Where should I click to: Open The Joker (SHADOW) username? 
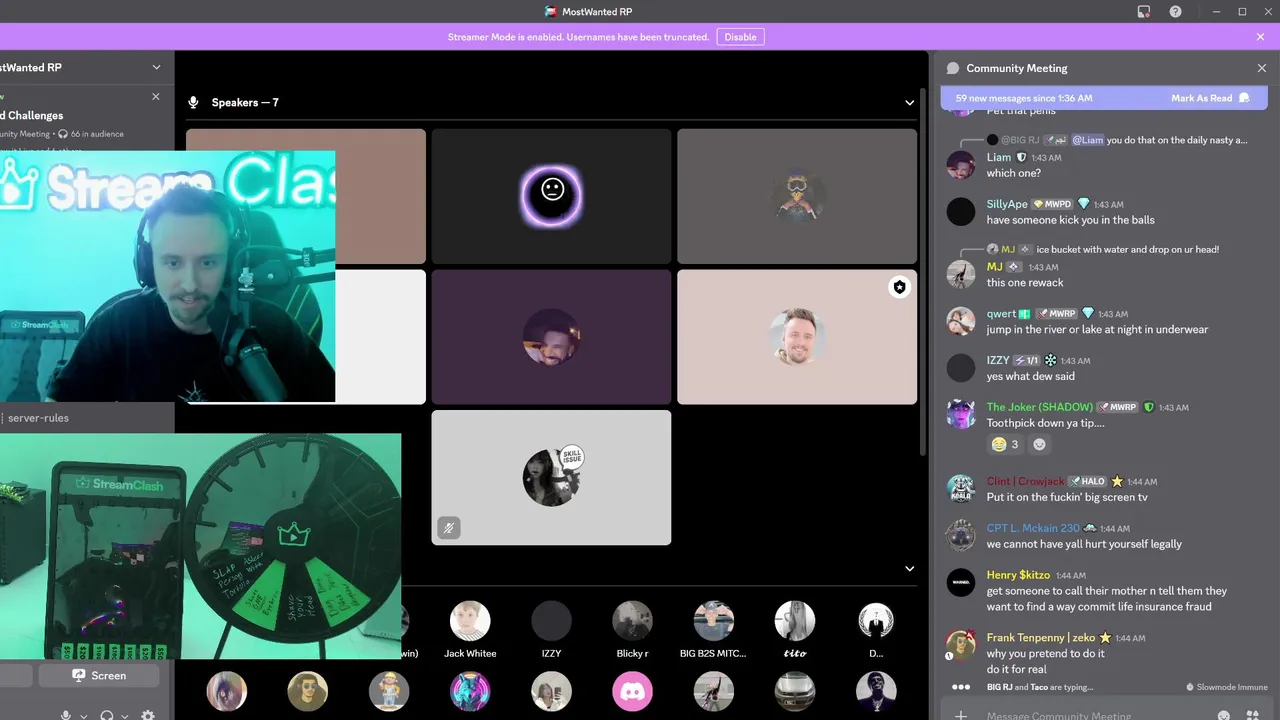tap(1040, 407)
